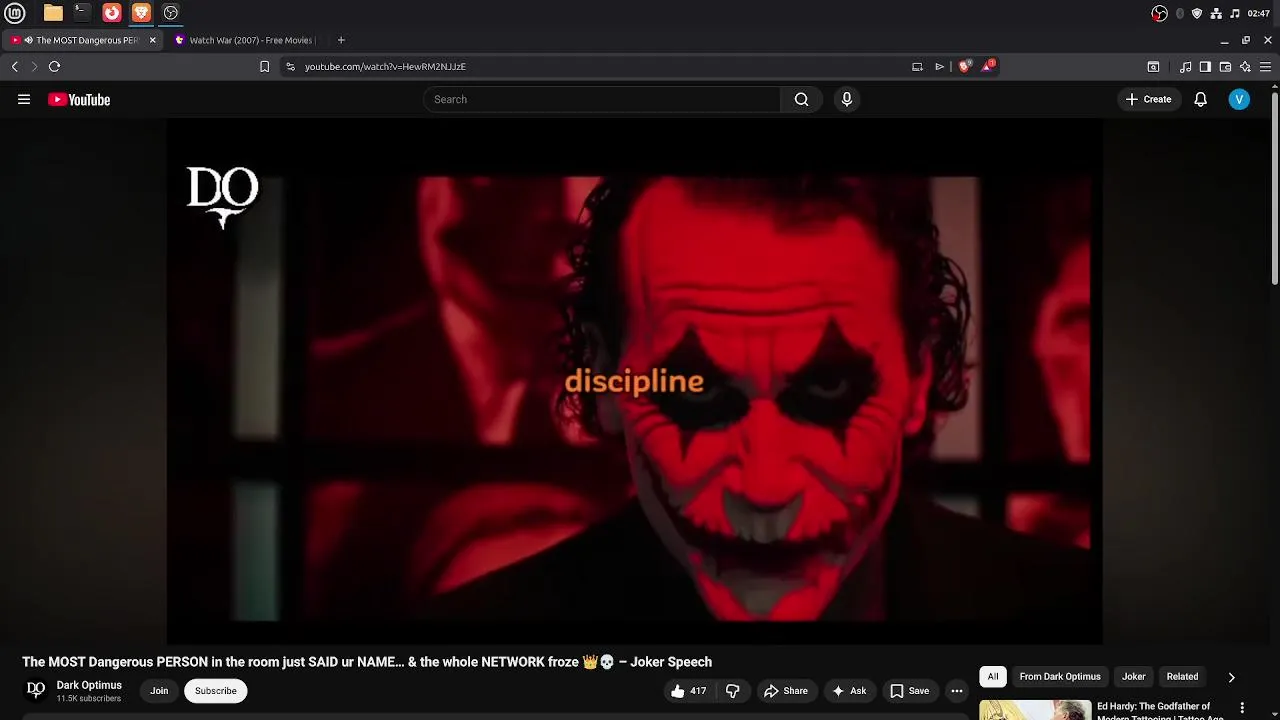Open the account avatar menu

(1239, 99)
